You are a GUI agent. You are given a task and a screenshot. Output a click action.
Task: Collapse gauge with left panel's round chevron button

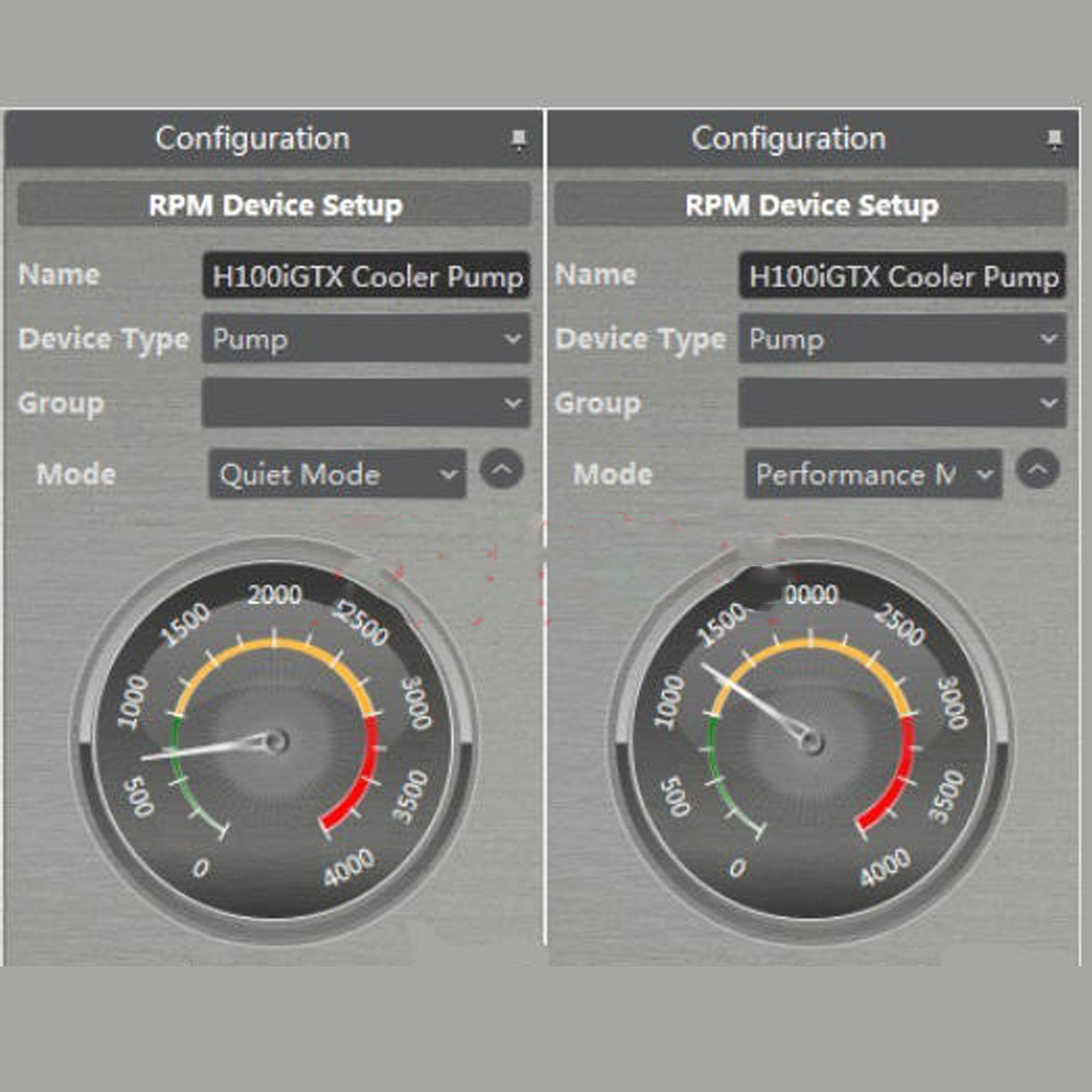point(501,470)
